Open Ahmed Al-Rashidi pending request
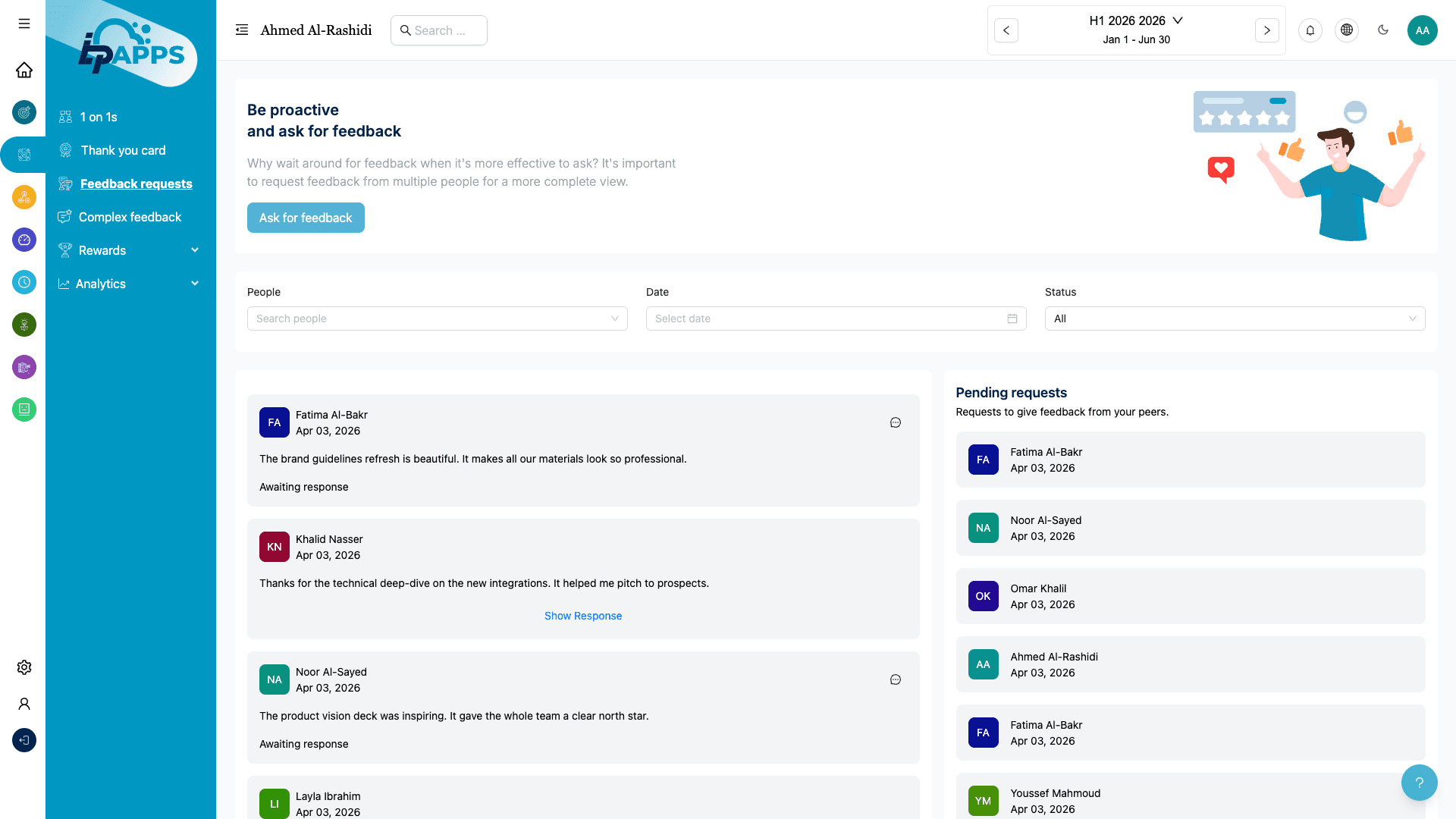 coord(1191,664)
